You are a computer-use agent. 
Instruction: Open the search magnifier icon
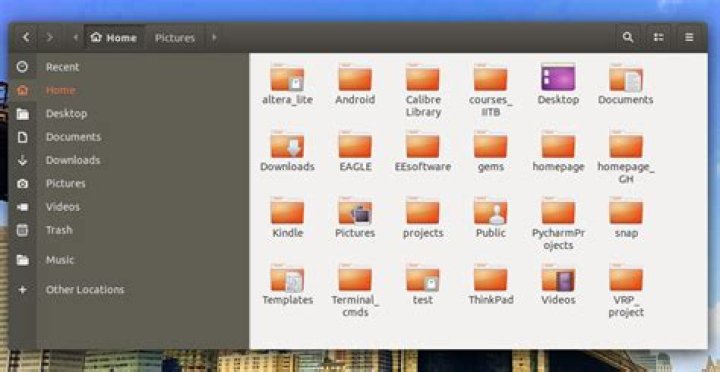628,38
